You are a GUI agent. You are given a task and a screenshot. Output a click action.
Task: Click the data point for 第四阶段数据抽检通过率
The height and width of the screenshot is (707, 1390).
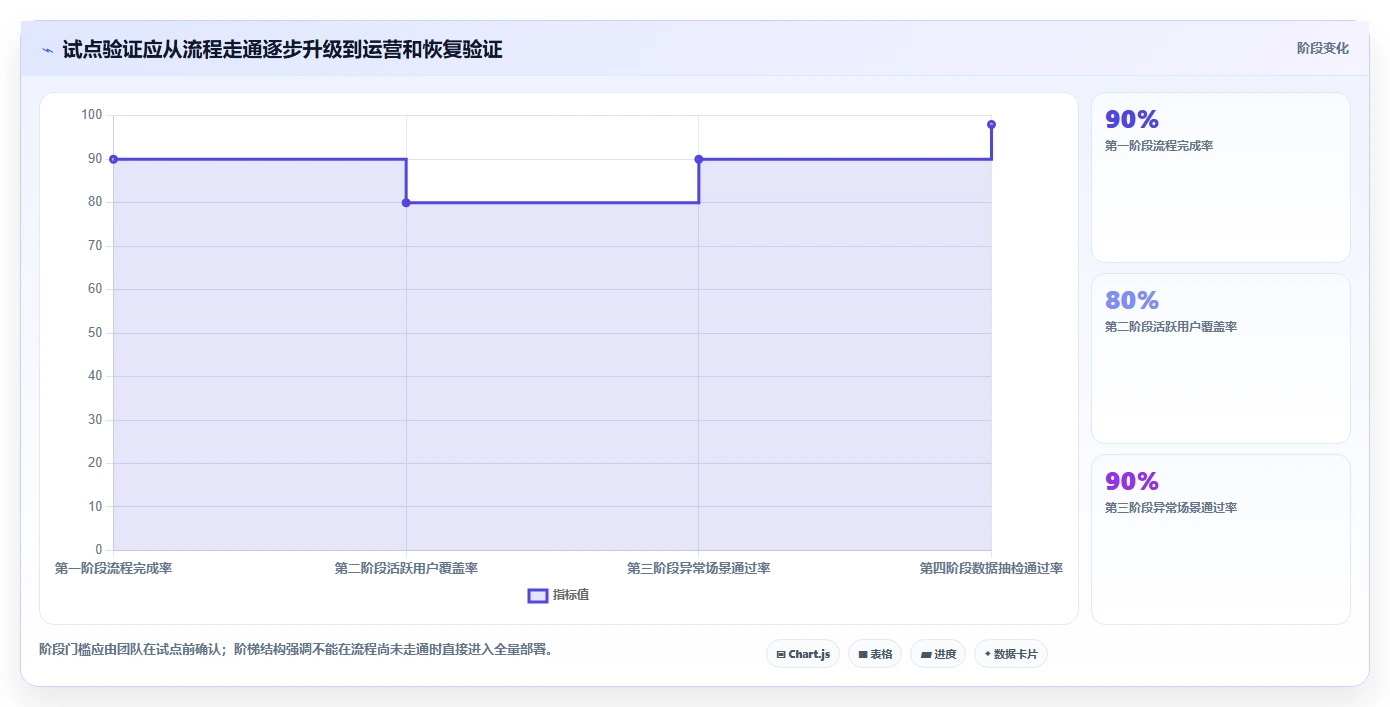pos(991,124)
